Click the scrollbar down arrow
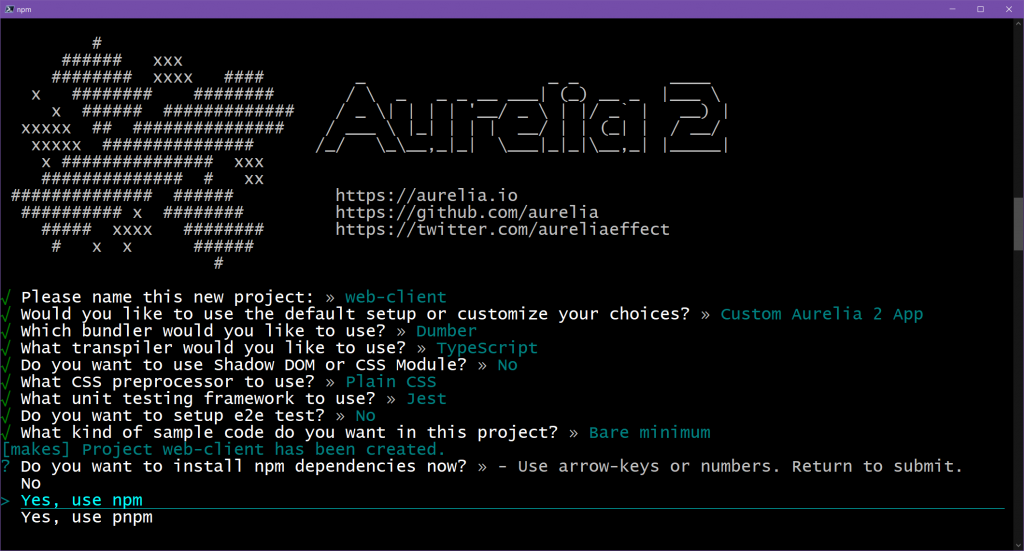Image resolution: width=1024 pixels, height=551 pixels. click(x=1018, y=545)
